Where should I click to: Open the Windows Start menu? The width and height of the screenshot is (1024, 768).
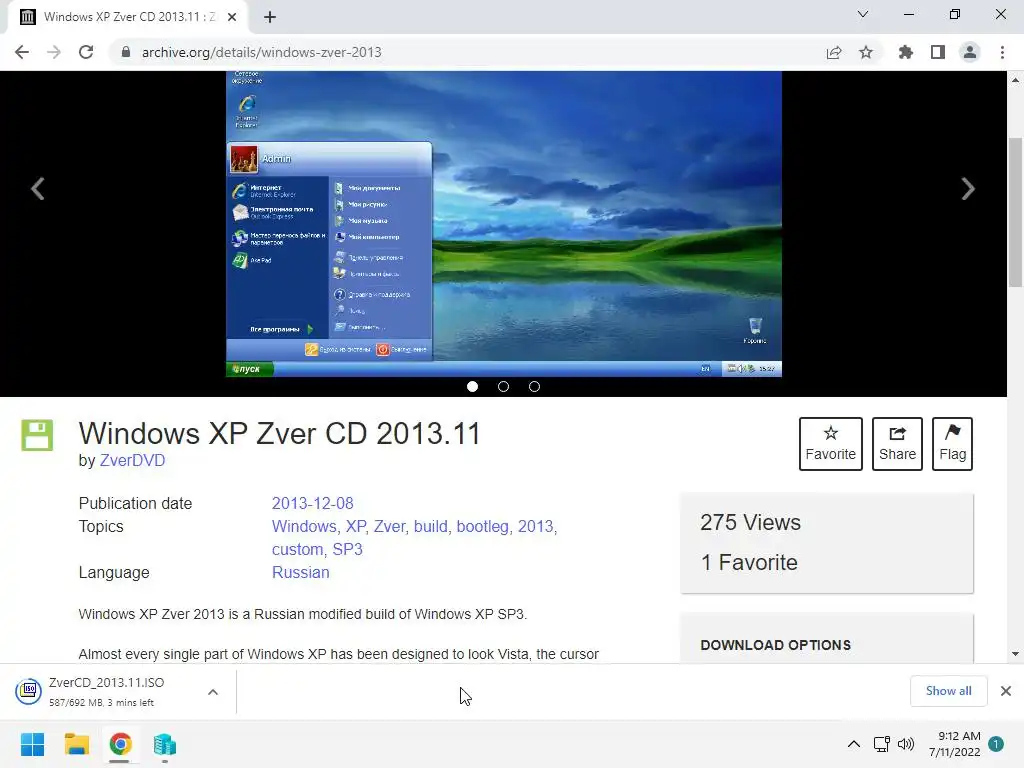pos(33,744)
